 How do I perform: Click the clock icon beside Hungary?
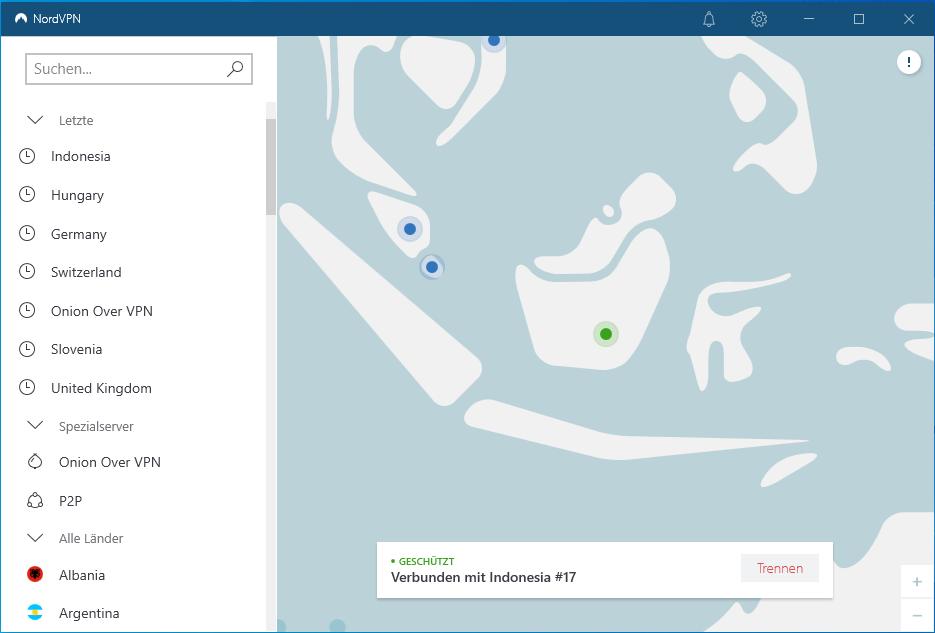(27, 194)
